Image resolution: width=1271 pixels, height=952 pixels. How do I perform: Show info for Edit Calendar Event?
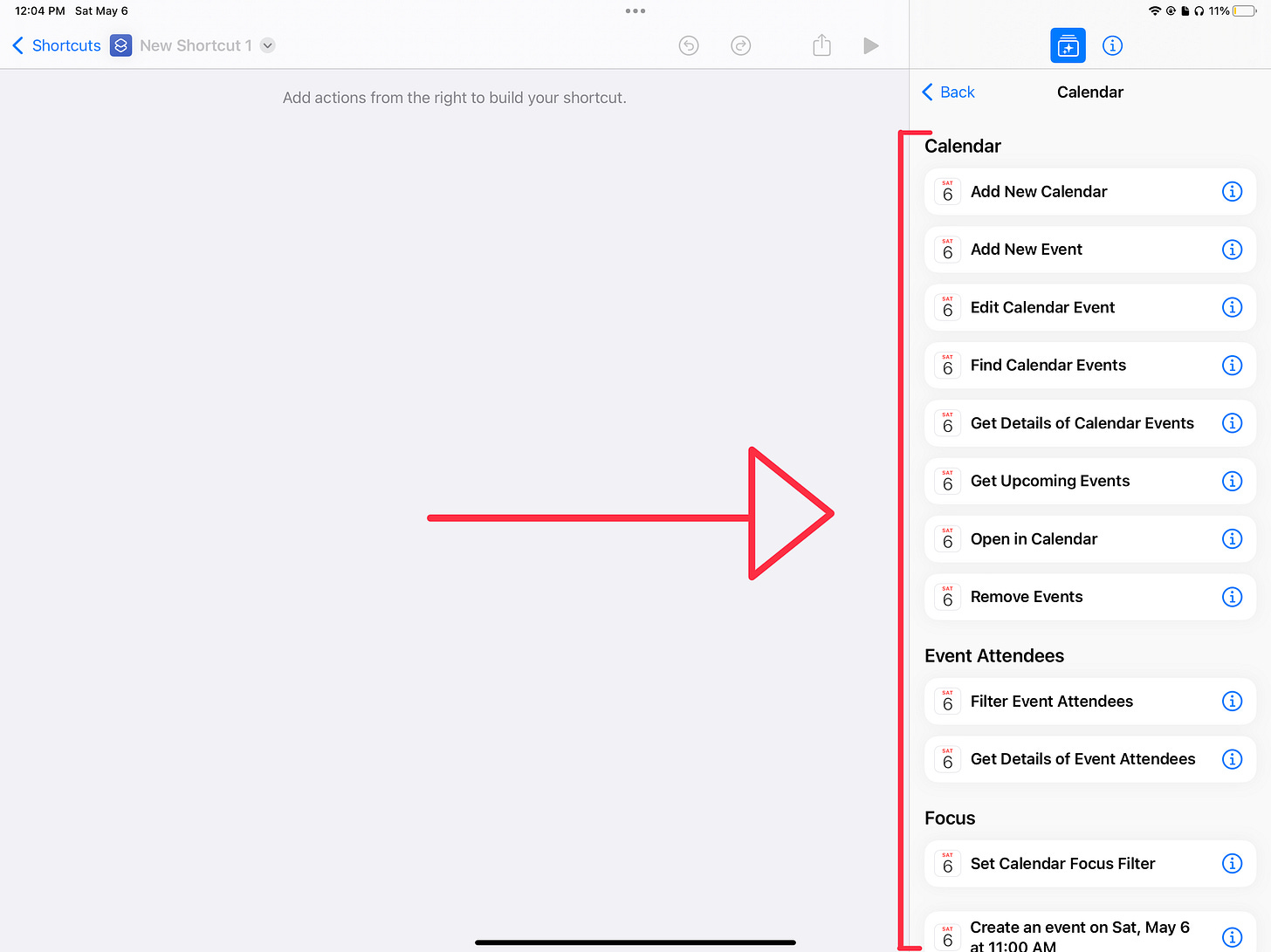(x=1232, y=307)
